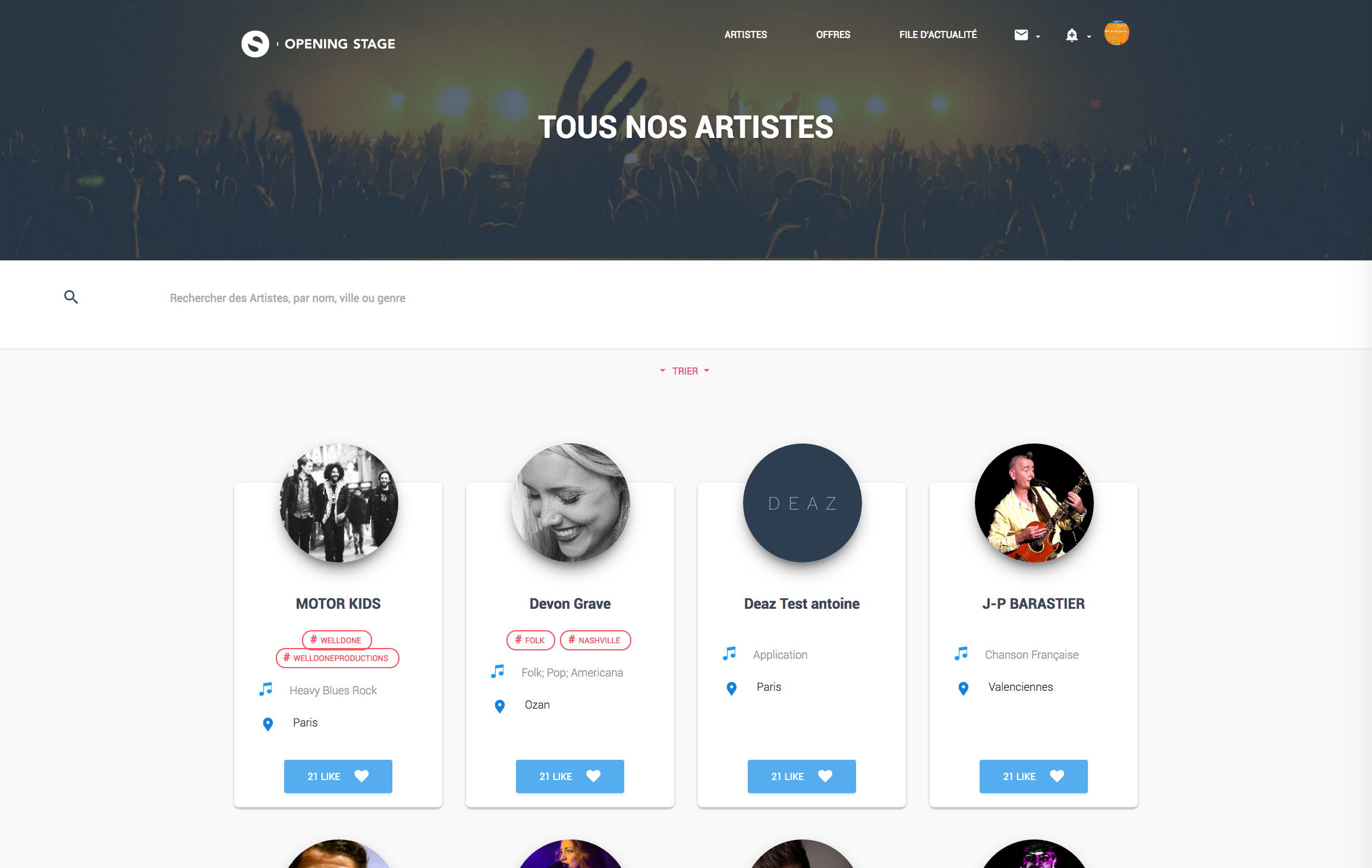Click the music note icon on MOTOR KIDS card

coord(266,690)
